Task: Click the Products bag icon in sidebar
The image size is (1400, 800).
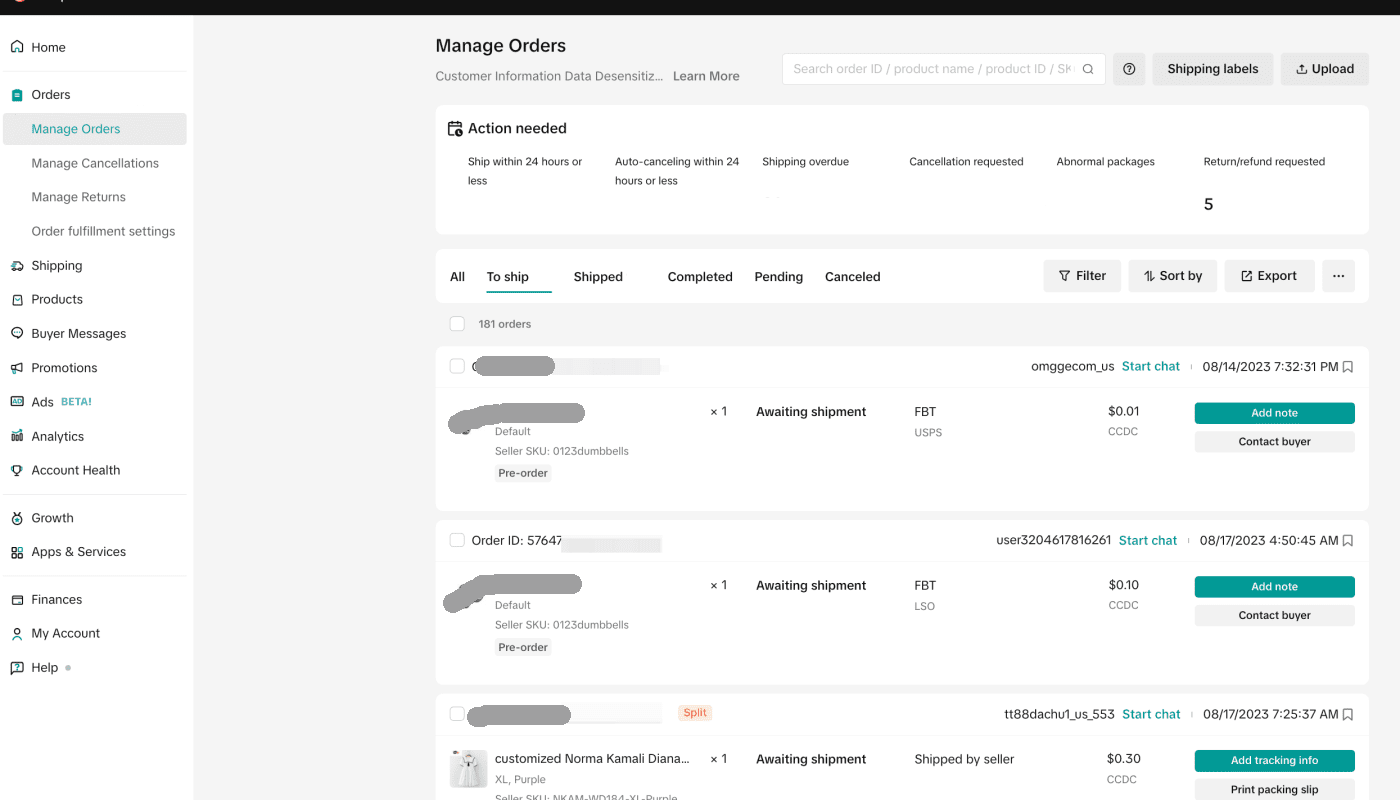Action: (17, 300)
